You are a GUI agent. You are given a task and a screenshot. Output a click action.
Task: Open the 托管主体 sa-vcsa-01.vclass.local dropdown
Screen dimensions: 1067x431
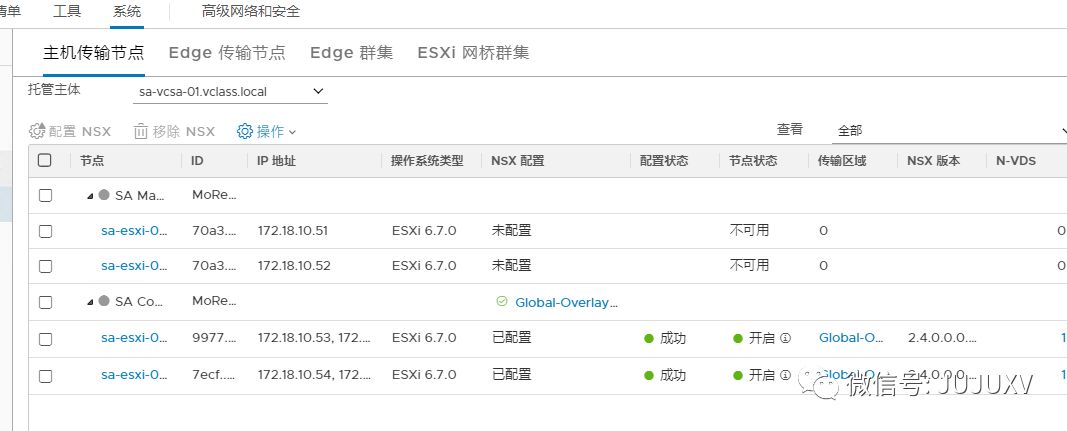click(231, 92)
